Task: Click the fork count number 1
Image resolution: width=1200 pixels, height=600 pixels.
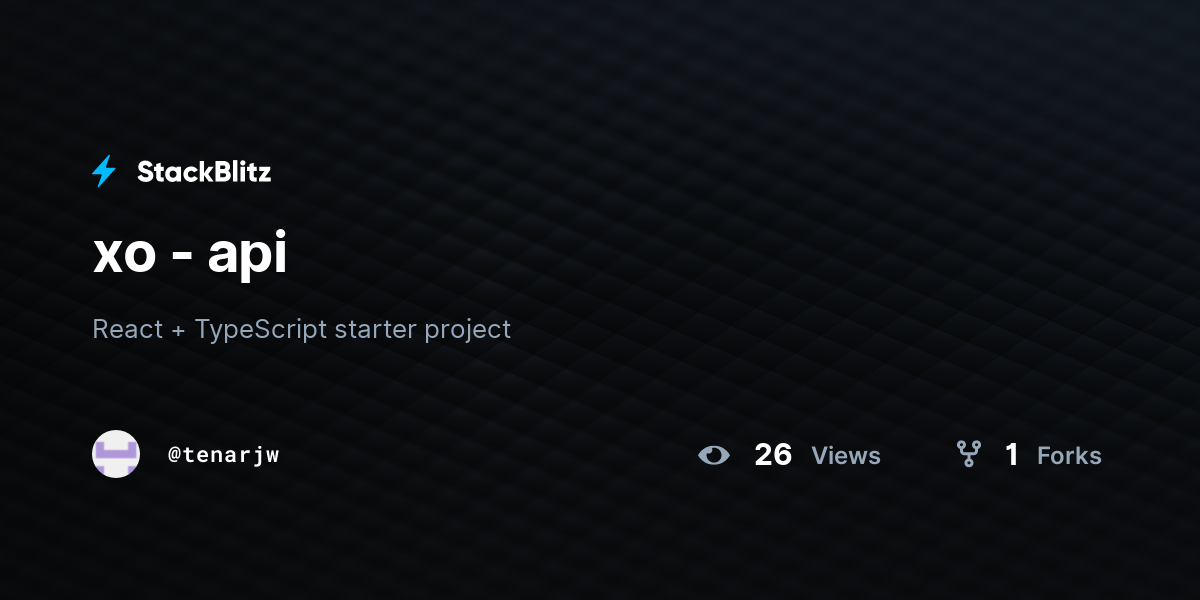Action: (x=1012, y=455)
